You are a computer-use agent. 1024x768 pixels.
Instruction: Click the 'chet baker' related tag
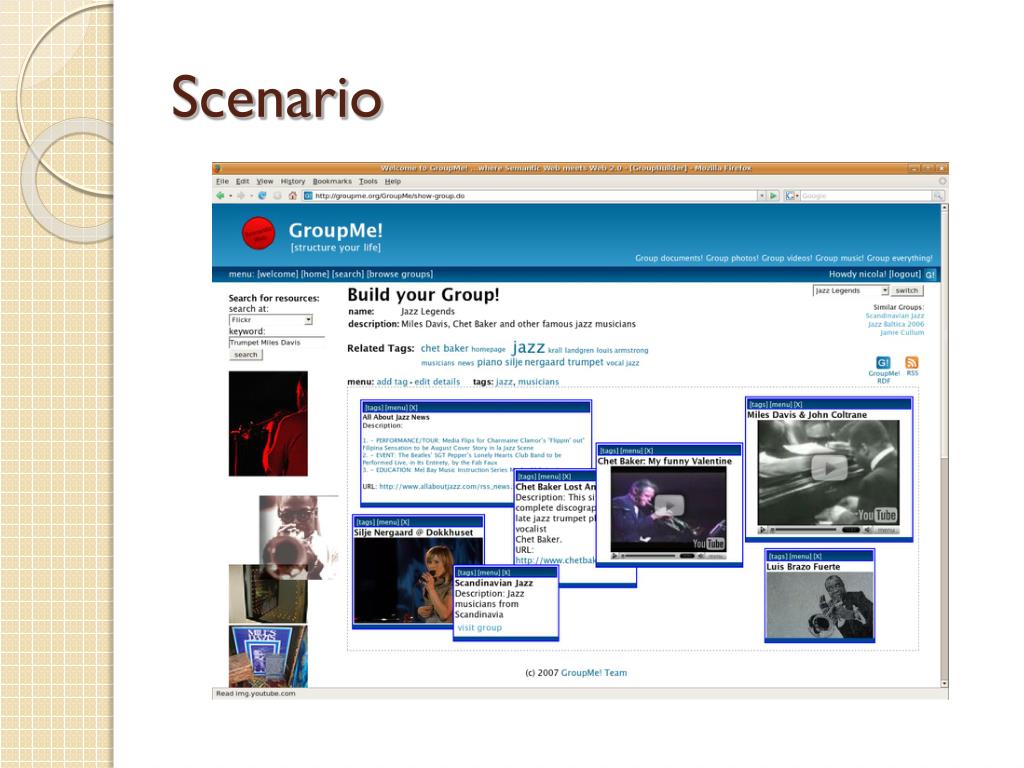445,349
